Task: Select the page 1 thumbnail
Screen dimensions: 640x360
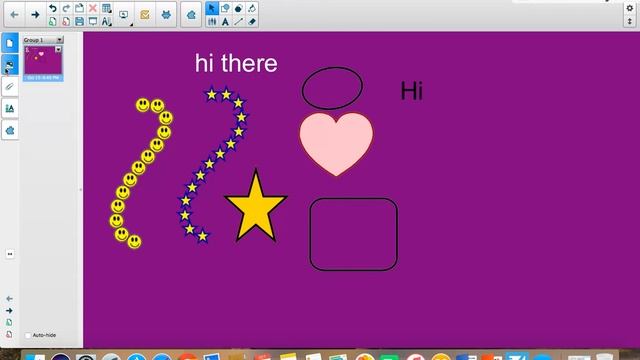Action: click(43, 63)
